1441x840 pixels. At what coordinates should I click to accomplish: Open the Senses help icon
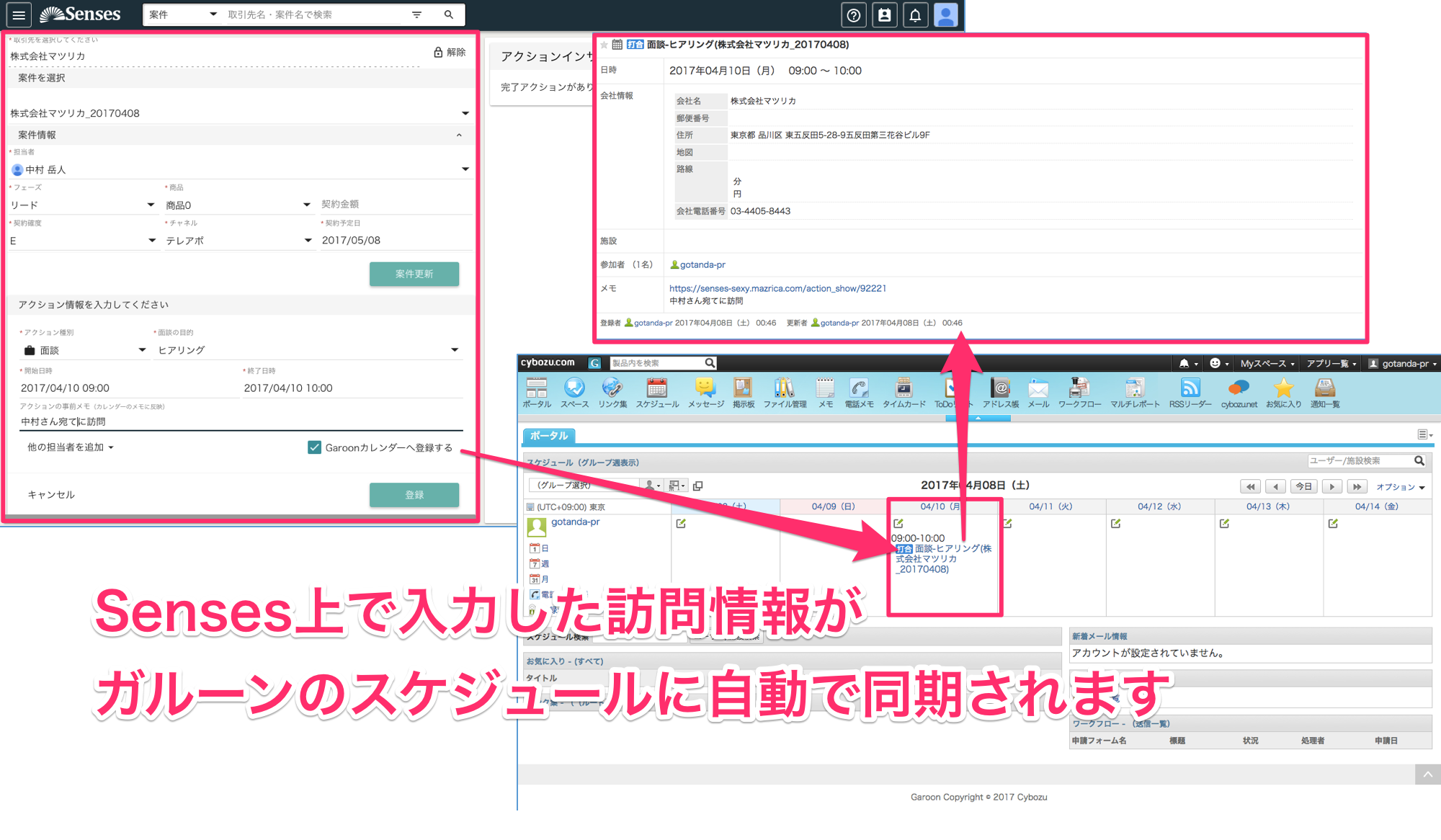[x=854, y=14]
